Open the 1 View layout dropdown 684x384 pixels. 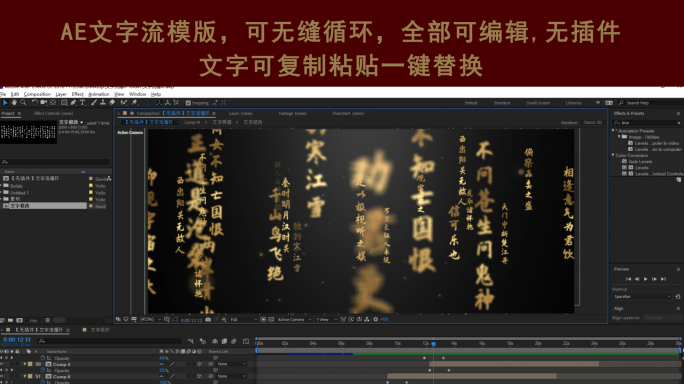coord(326,319)
